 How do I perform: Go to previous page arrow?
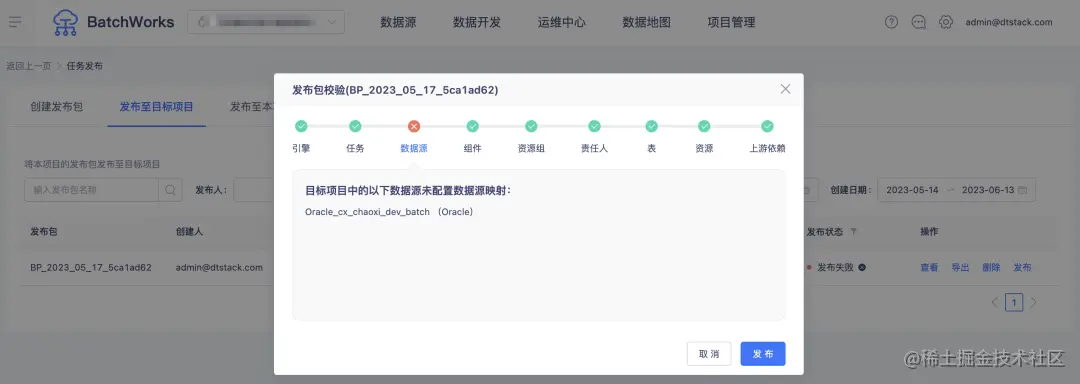995,302
